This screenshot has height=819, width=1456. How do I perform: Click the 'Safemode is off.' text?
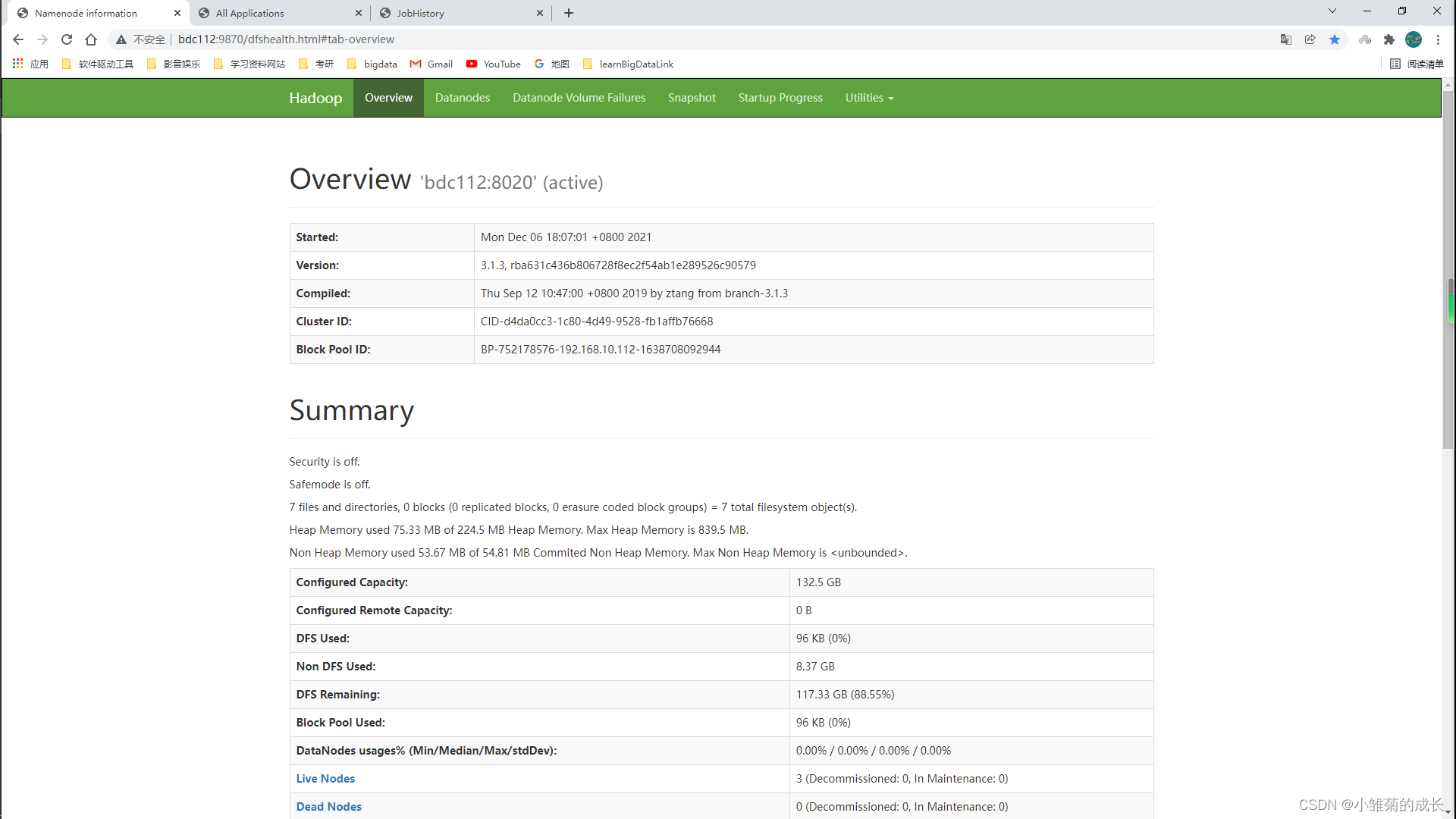click(x=330, y=485)
